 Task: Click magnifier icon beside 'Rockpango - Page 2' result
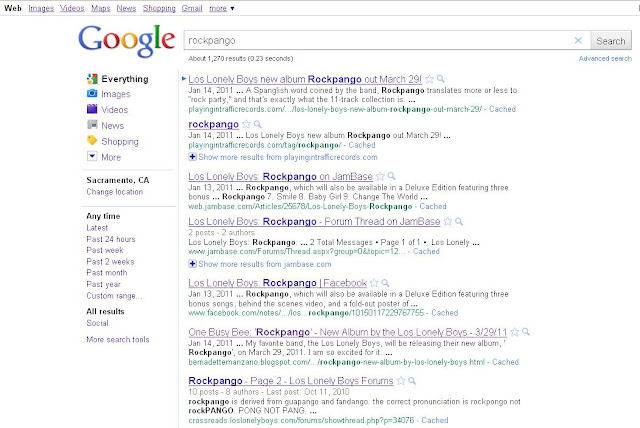412,380
